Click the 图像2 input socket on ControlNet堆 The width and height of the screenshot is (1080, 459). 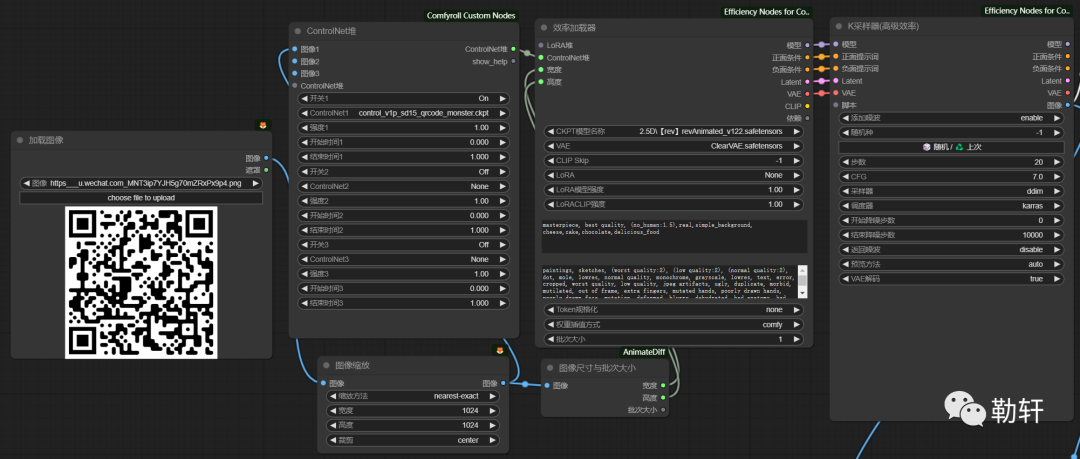pyautogui.click(x=295, y=61)
